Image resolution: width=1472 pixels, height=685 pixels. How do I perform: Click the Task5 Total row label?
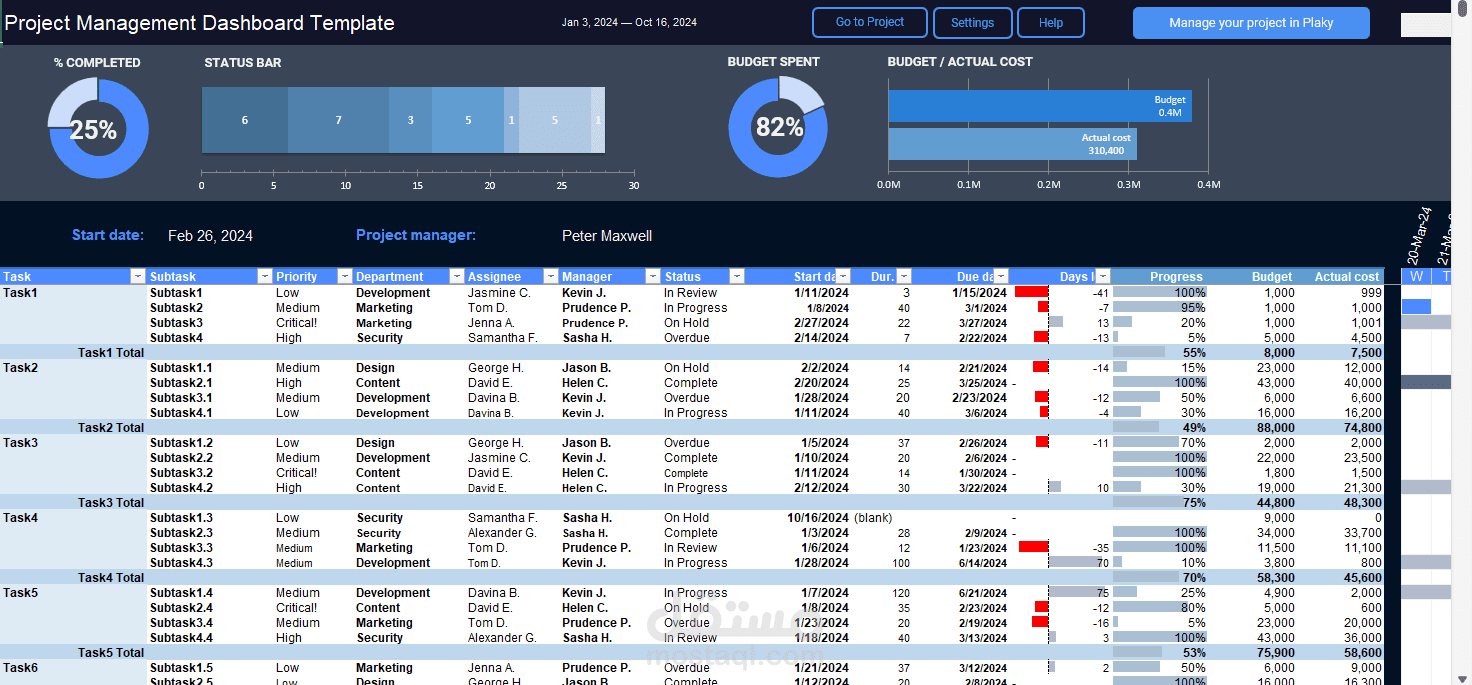[x=111, y=653]
